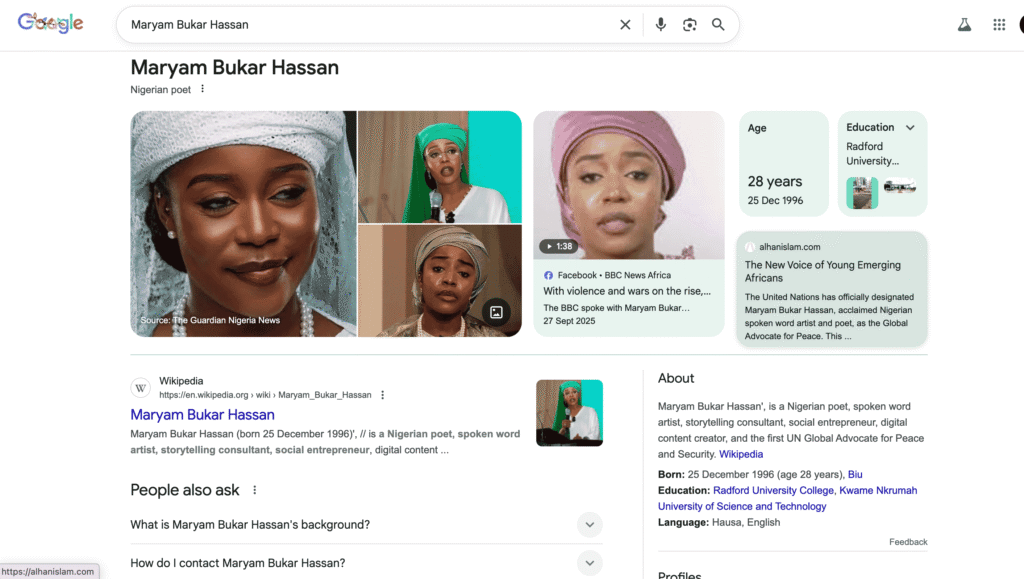
Task: Start voice search with microphone icon
Action: [x=660, y=25]
